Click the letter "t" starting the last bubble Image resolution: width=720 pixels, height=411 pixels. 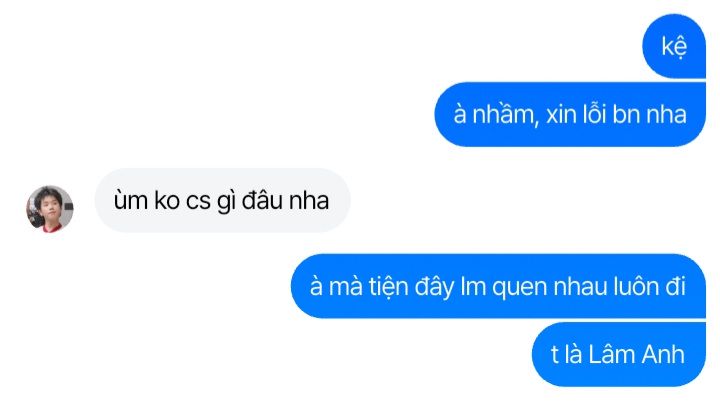[555, 355]
